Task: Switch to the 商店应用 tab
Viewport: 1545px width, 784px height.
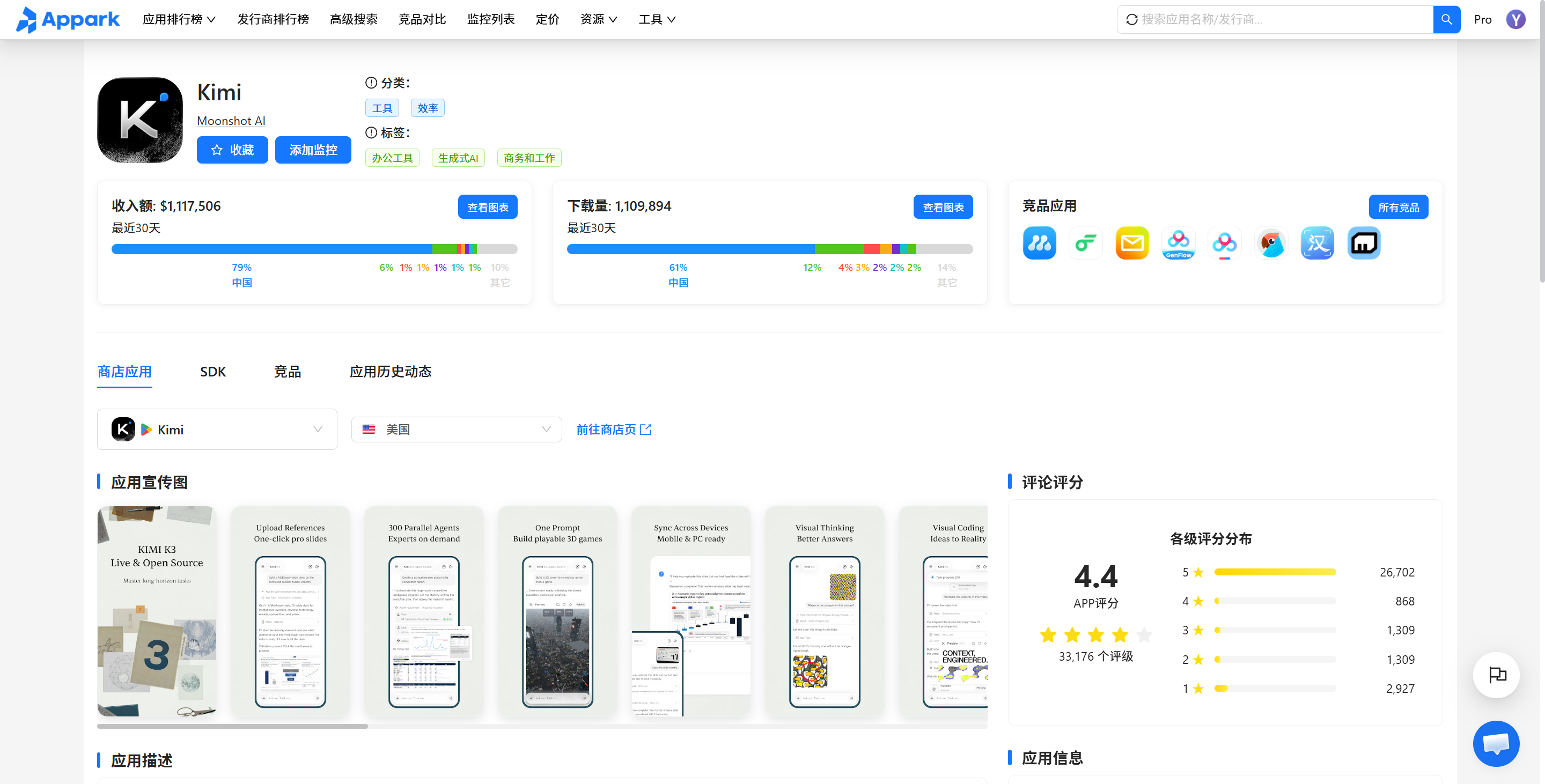Action: (124, 372)
